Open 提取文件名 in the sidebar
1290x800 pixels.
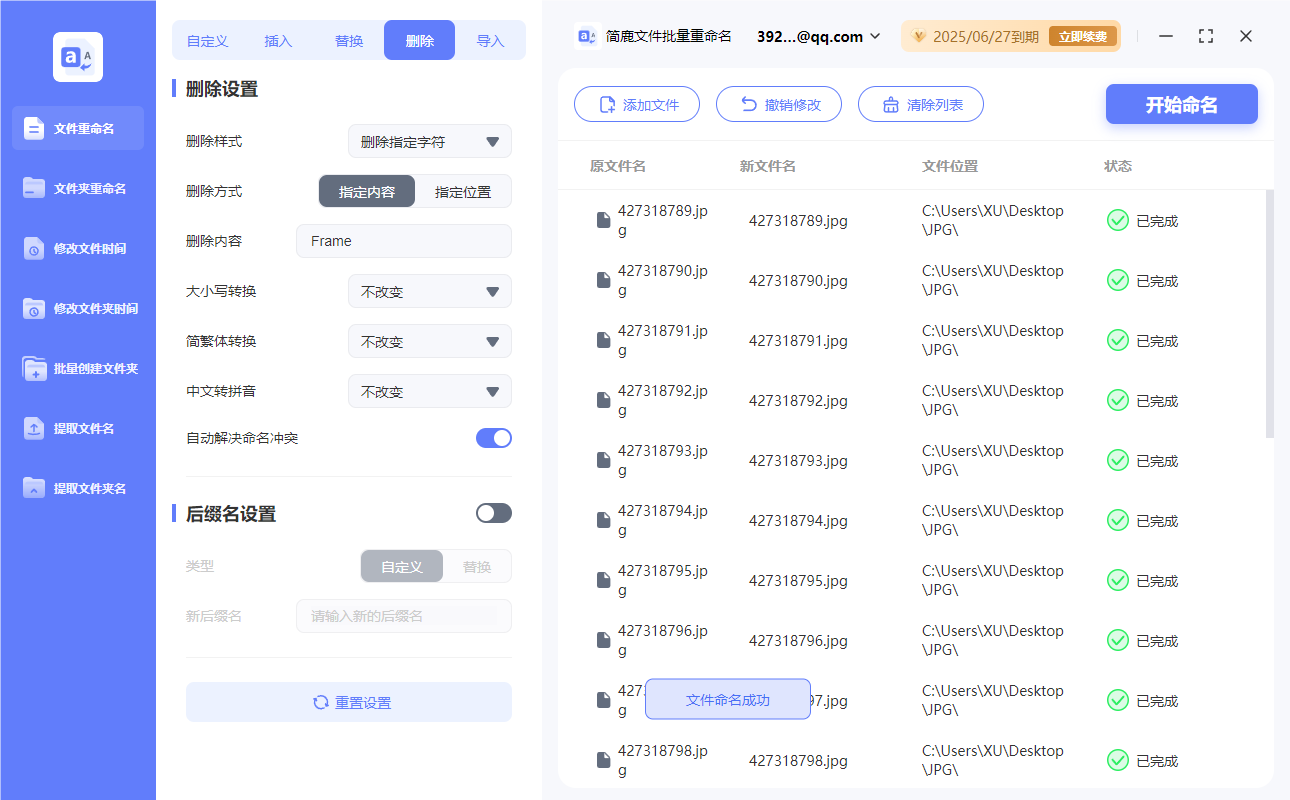[x=78, y=428]
